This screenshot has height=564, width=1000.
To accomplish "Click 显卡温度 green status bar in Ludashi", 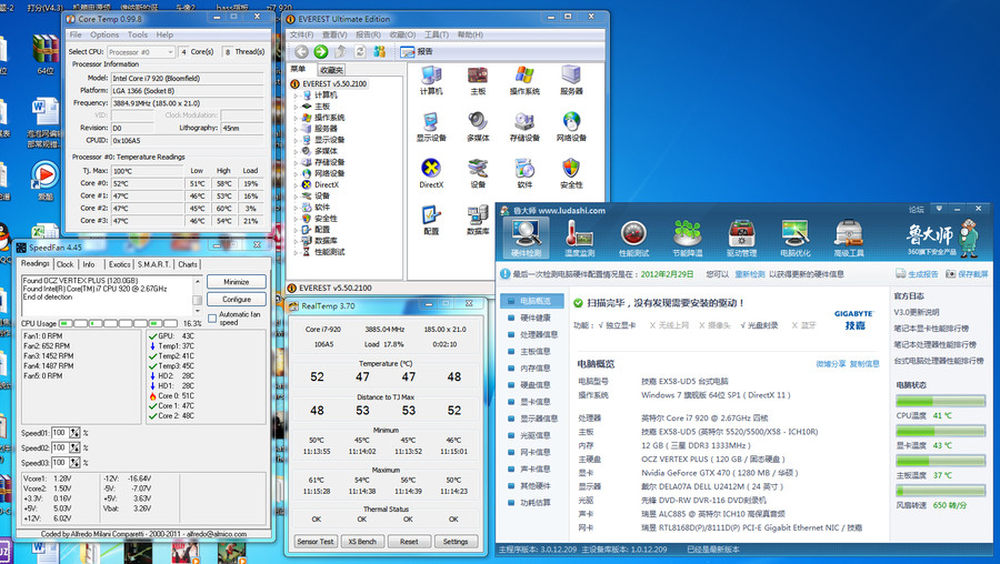I will coord(941,431).
